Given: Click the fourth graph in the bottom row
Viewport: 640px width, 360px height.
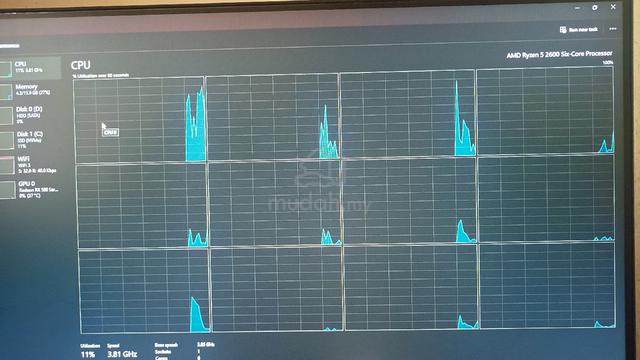Looking at the screenshot, I should [x=548, y=285].
